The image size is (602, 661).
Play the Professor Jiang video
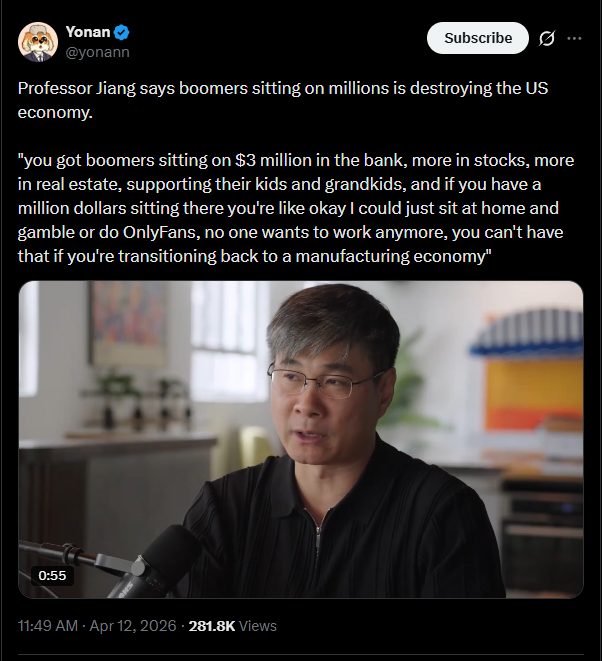(301, 439)
